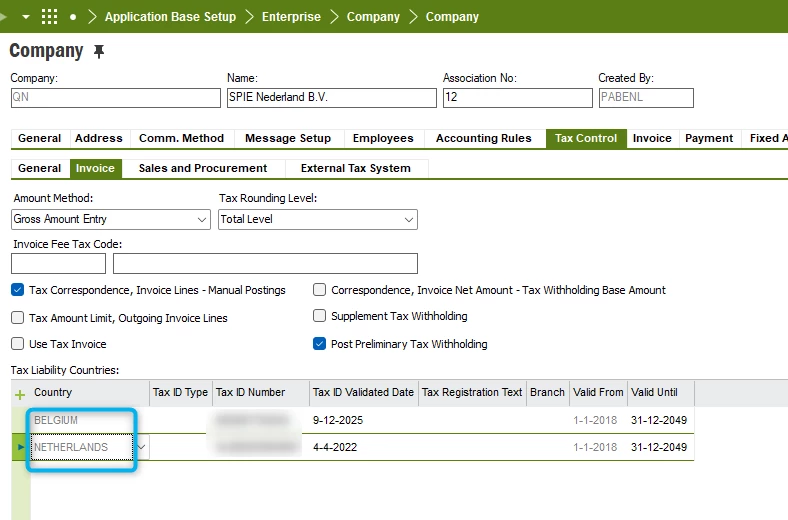Sort by Tax ID Validated Date column header
The height and width of the screenshot is (520, 788).
click(x=363, y=392)
